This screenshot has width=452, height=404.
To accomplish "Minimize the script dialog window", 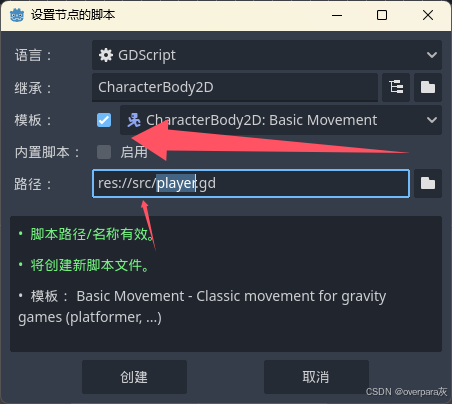I will coord(337,15).
